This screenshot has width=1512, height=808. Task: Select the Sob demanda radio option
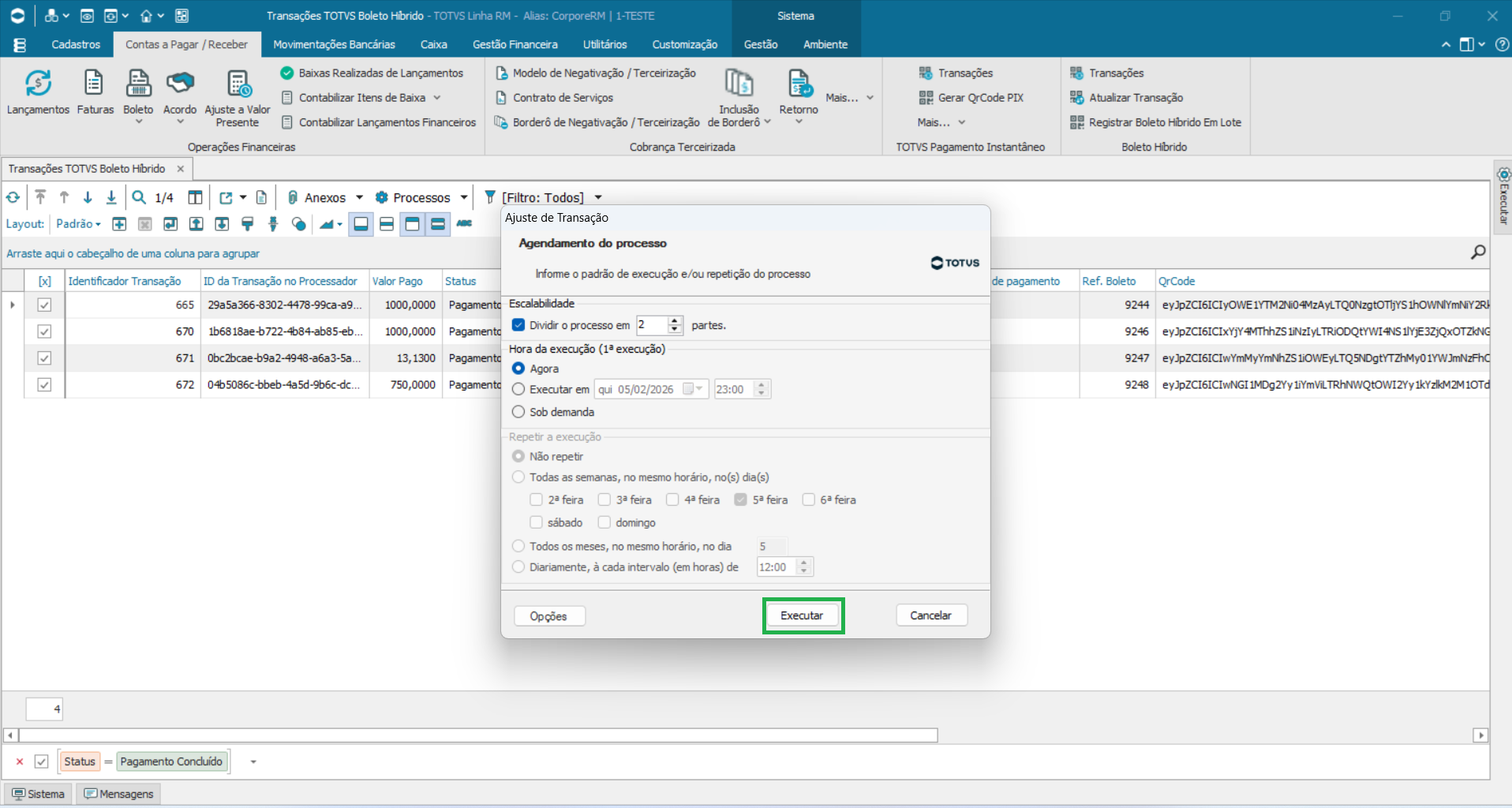click(518, 412)
